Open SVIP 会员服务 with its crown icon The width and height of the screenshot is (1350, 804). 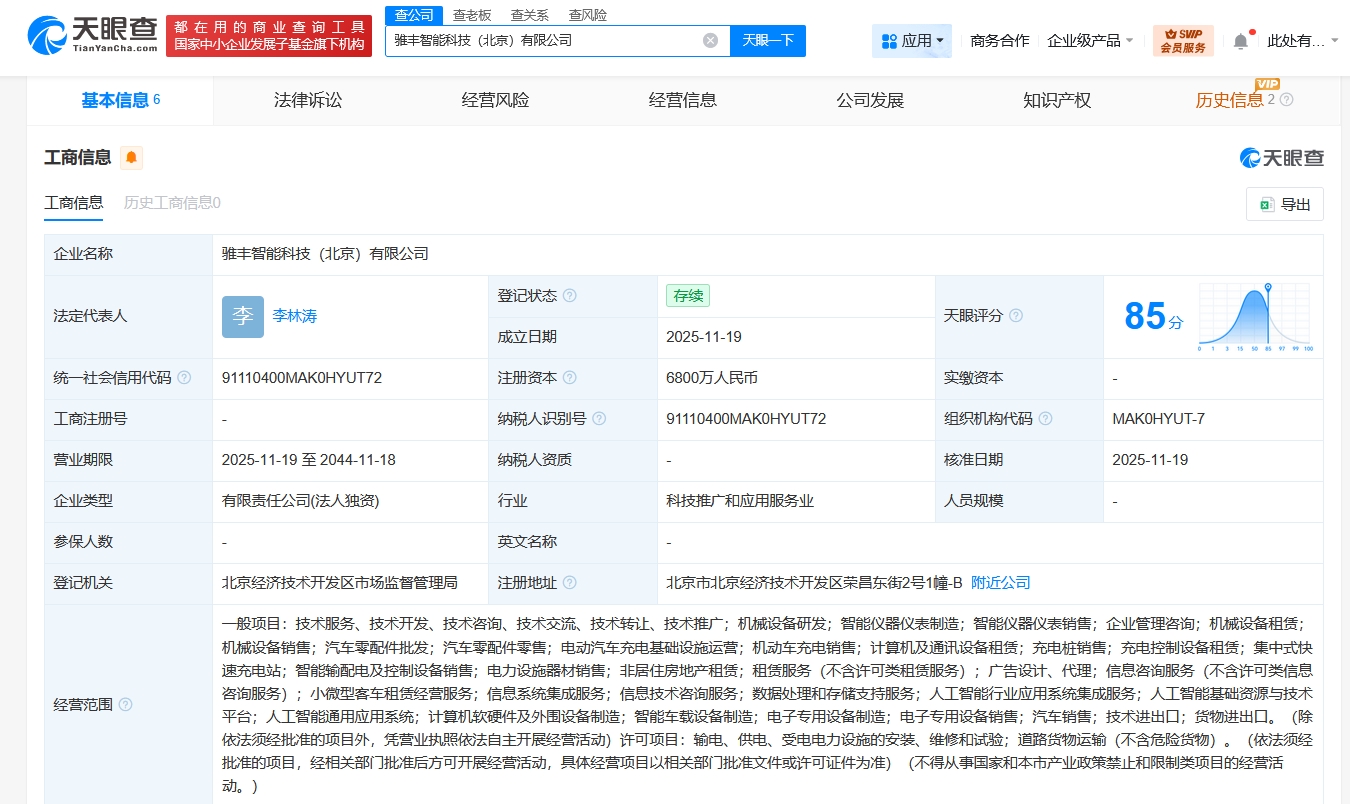(1183, 40)
